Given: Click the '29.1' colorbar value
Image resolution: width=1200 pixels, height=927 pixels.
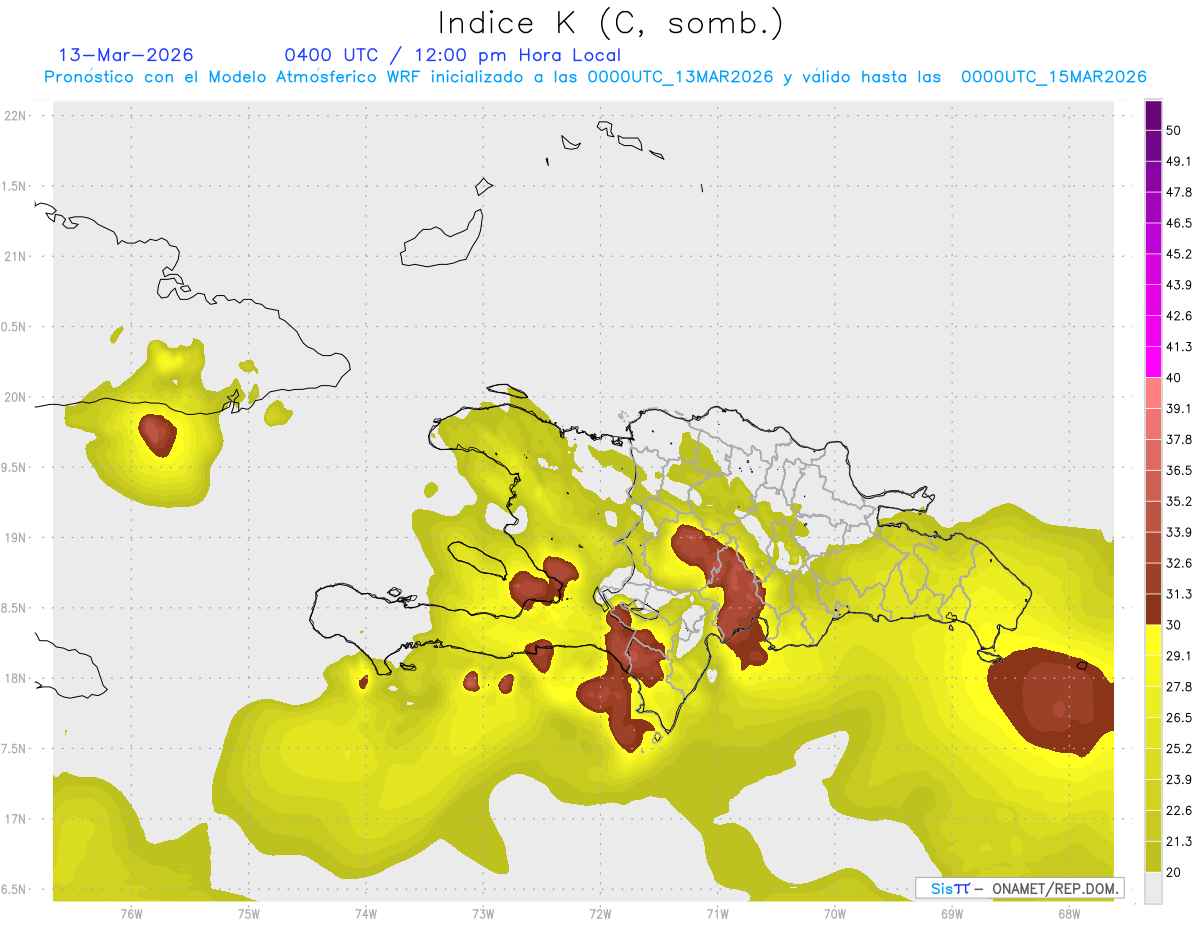Looking at the screenshot, I should (1179, 656).
